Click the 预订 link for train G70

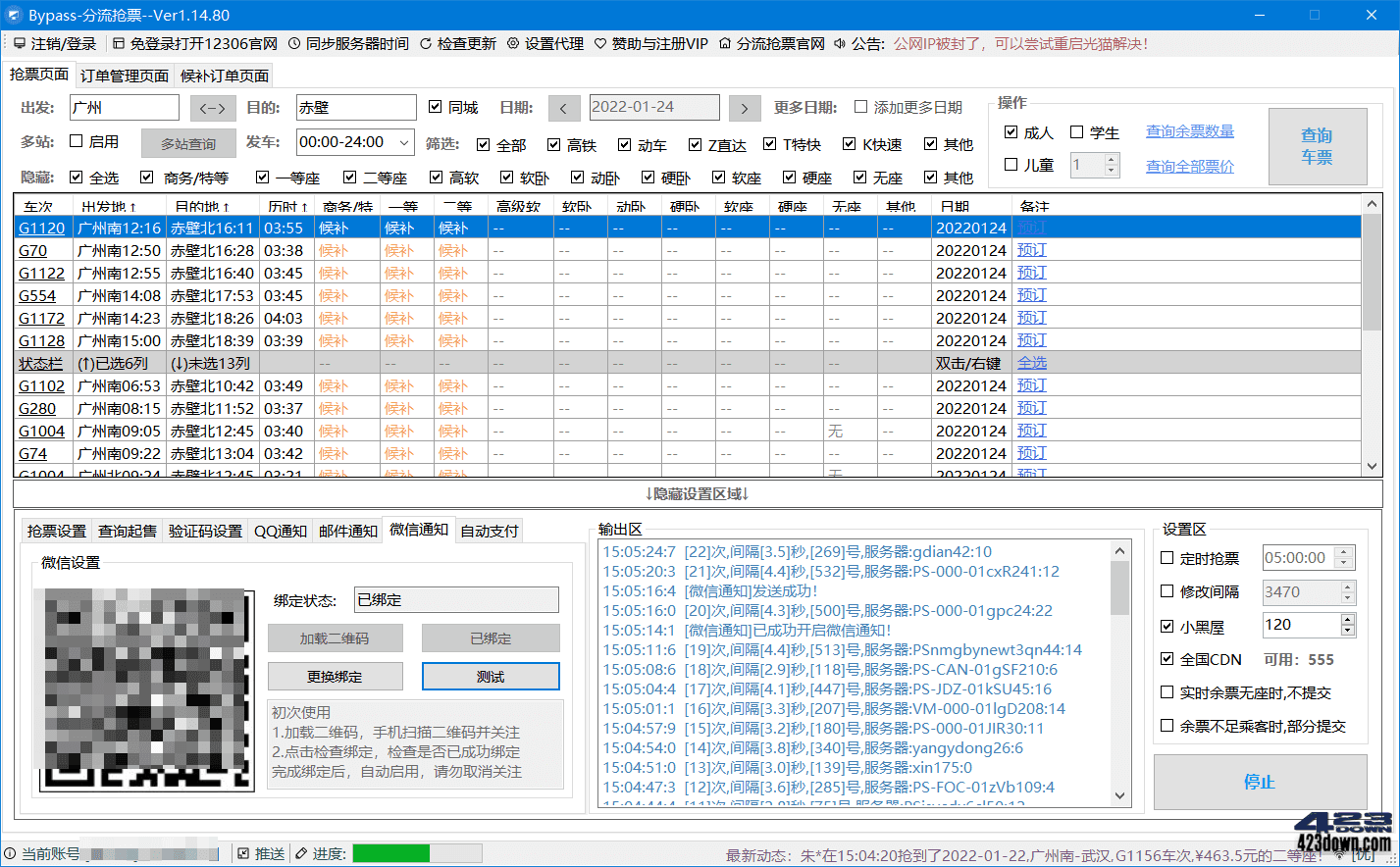(x=1030, y=250)
